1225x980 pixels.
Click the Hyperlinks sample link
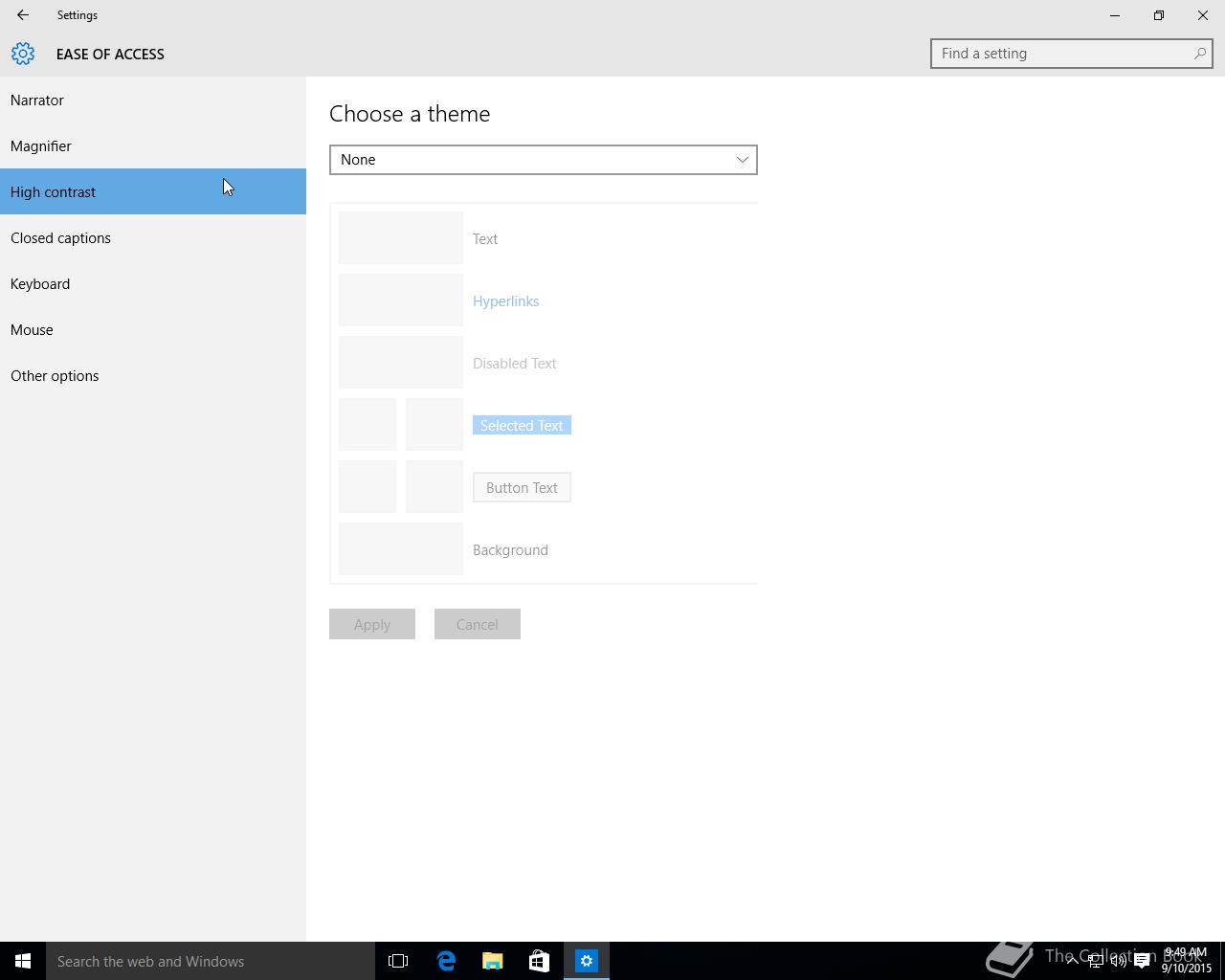coord(505,301)
